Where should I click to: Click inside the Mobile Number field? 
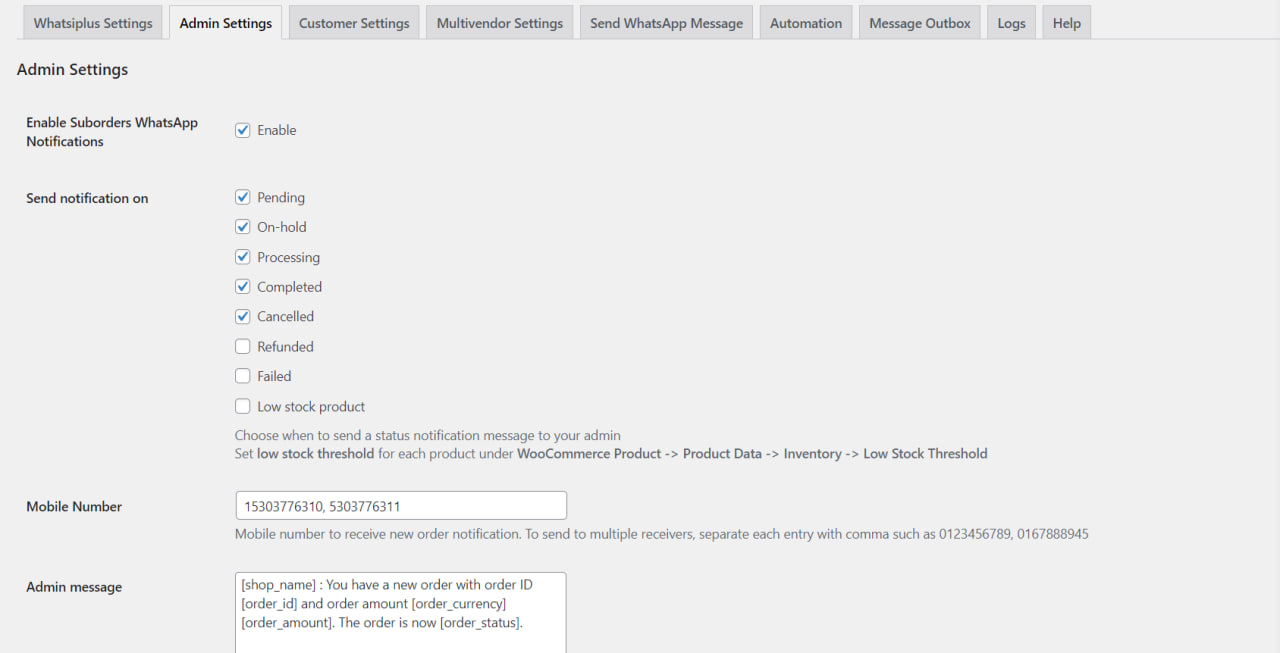coord(400,505)
